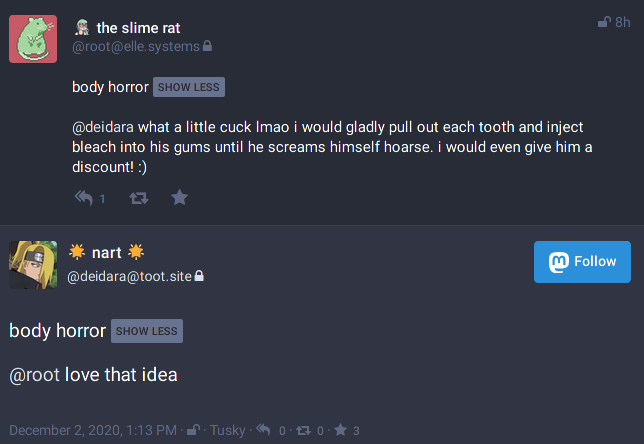Click the reply icon in nart's post footer
Screen dimensions: 644x444
coord(263,431)
